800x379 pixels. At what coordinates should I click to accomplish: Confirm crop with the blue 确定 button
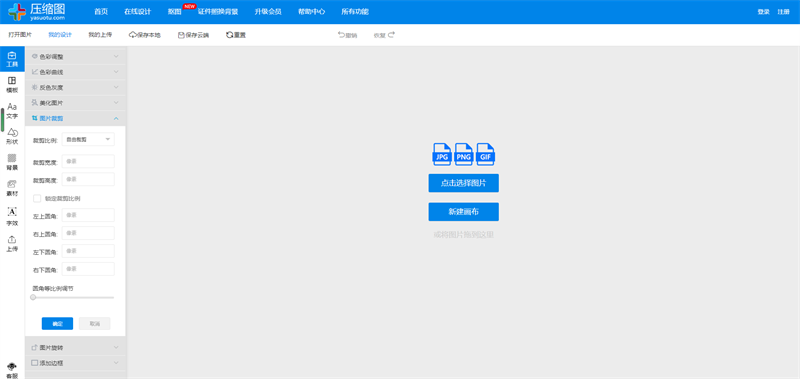click(57, 323)
